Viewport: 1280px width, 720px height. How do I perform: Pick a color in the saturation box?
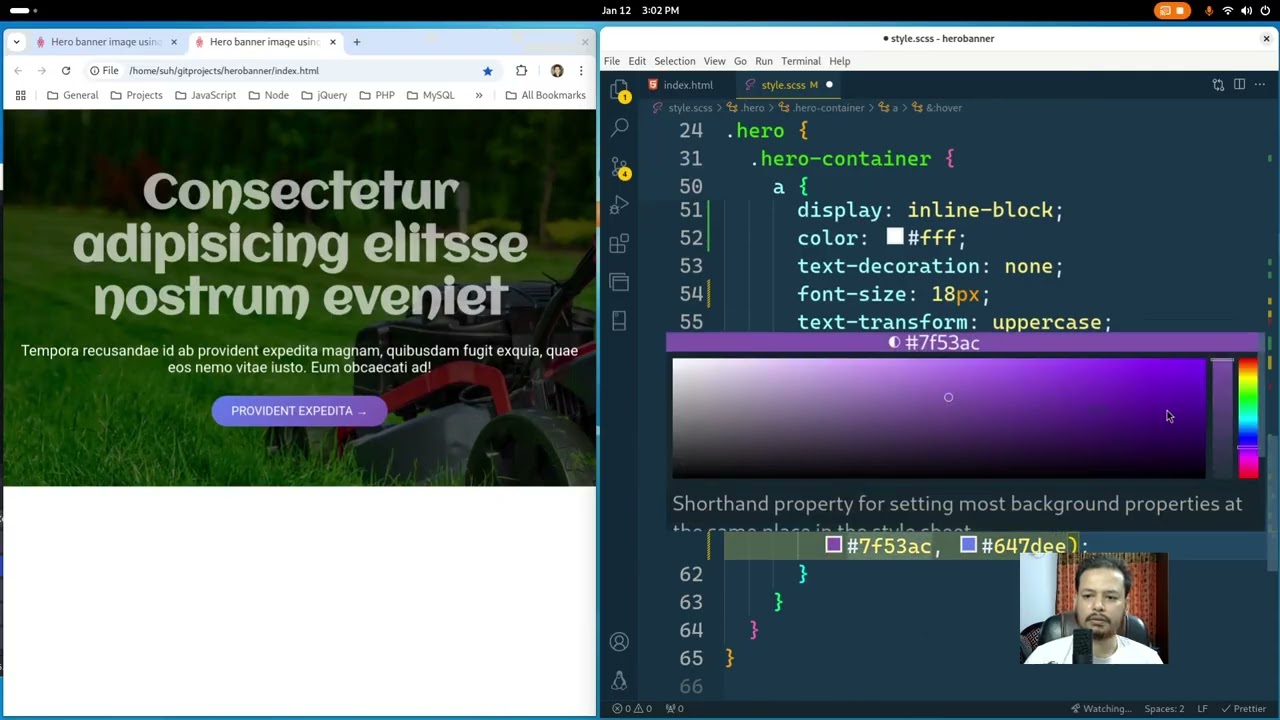(x=938, y=418)
